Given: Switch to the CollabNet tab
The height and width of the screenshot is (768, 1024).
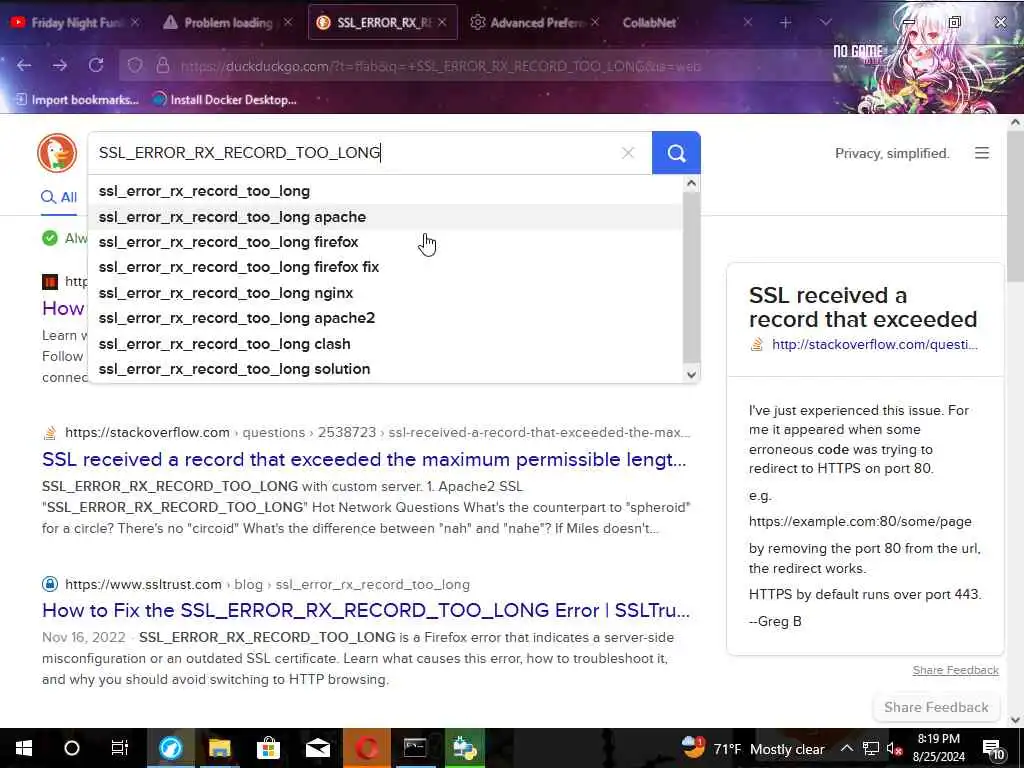Looking at the screenshot, I should coord(649,22).
